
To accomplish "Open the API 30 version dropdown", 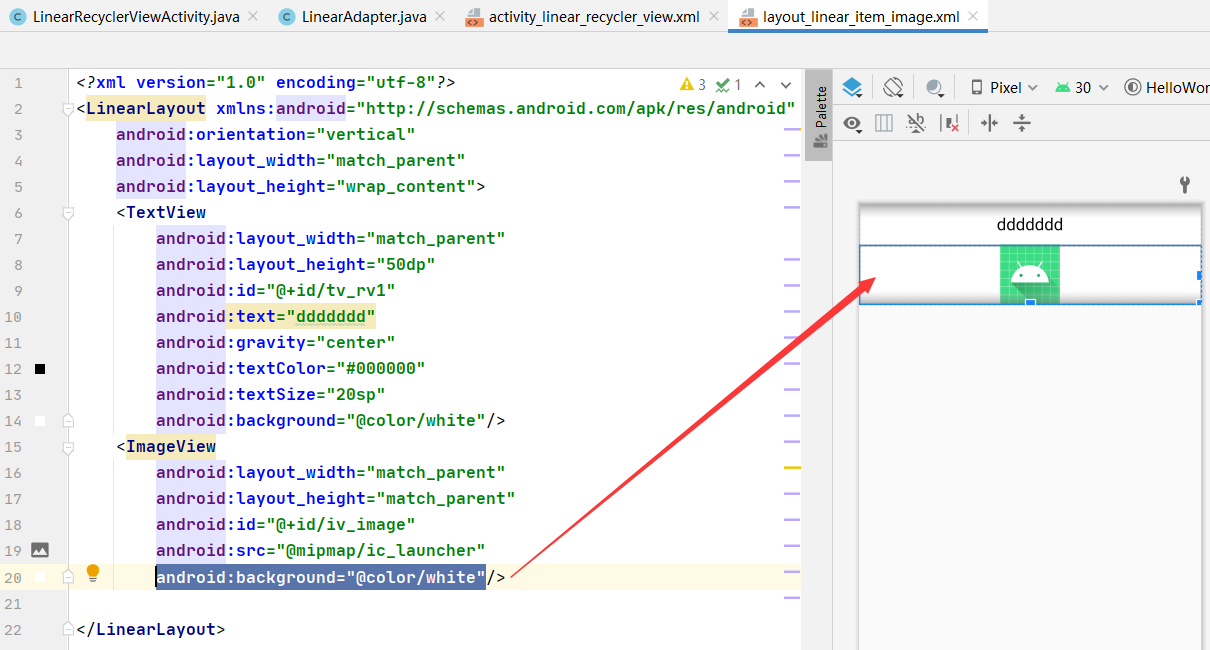I will (1082, 87).
